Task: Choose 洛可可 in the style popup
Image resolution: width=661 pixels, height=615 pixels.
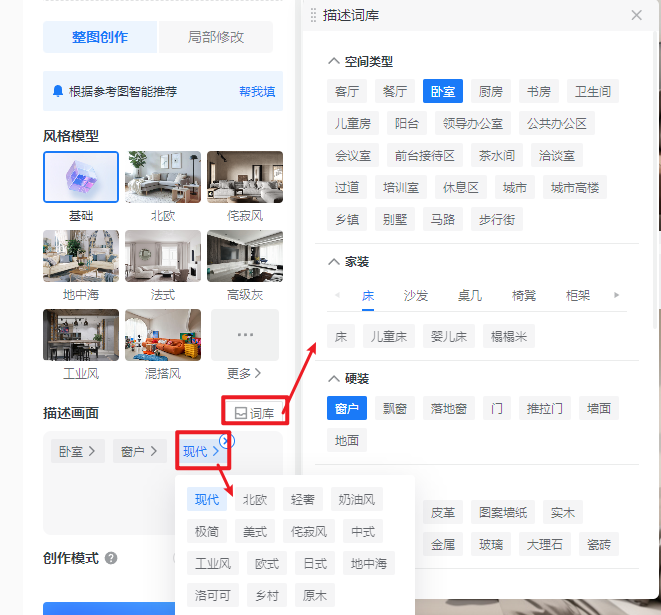Action: point(213,595)
